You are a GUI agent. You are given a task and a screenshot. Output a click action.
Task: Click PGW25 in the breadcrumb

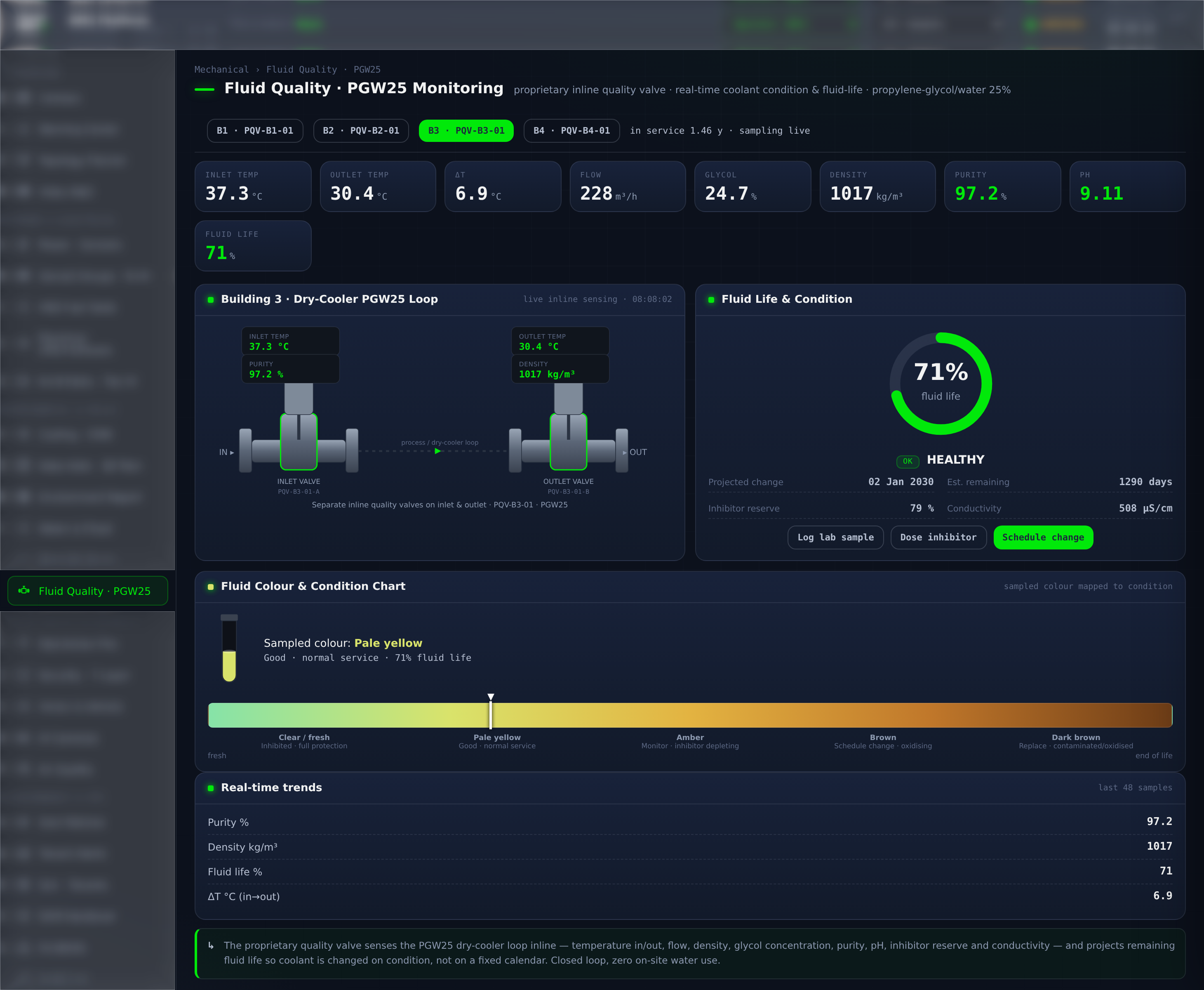coord(367,70)
